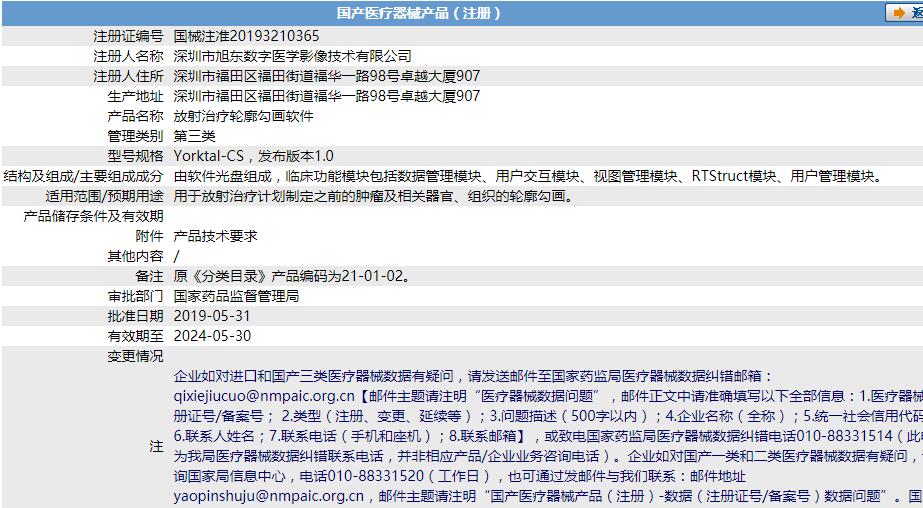Open the 产品技术要求 attachment
The width and height of the screenshot is (923, 508).
pos(215,236)
